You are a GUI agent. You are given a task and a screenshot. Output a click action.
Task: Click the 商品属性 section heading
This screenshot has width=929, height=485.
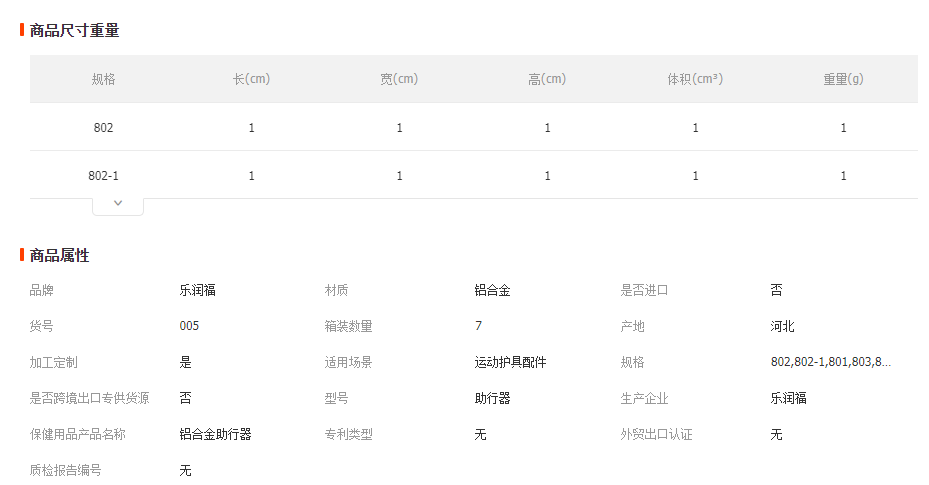pyautogui.click(x=59, y=255)
